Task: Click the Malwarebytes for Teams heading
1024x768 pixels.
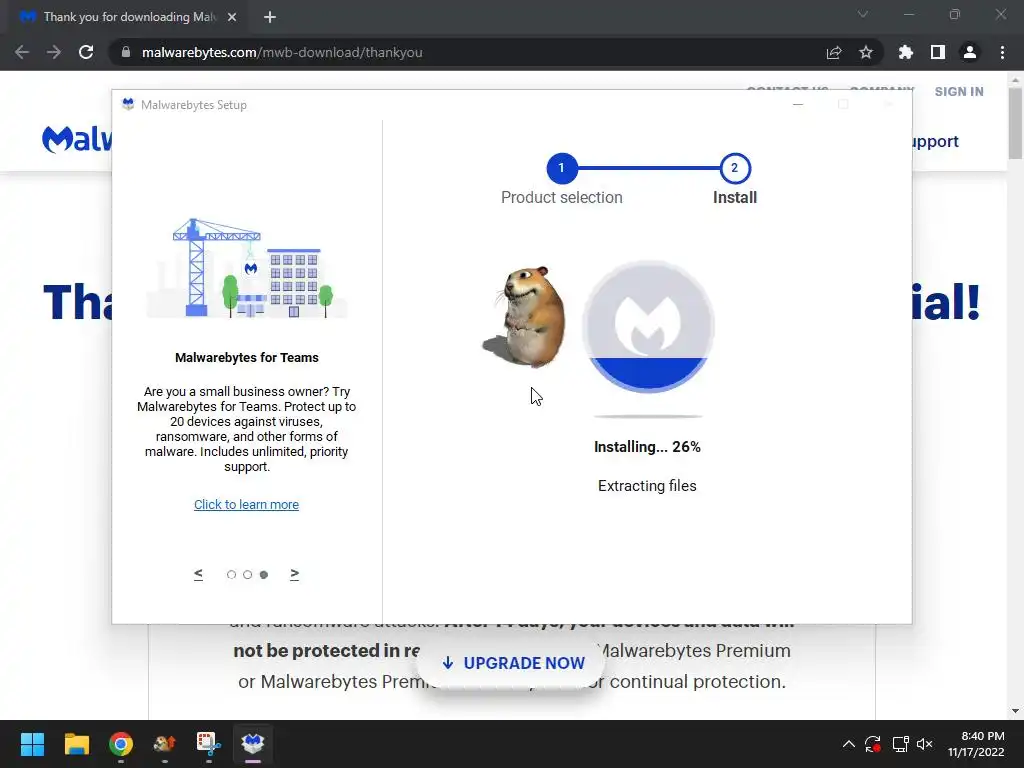Action: point(247,358)
